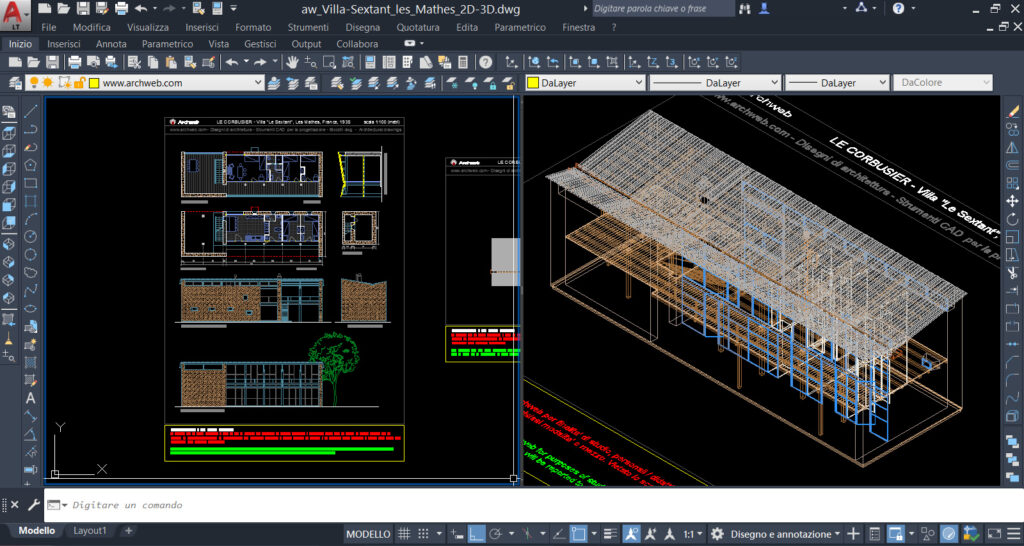Open the Modifica menu
1024x546 pixels.
tap(91, 27)
